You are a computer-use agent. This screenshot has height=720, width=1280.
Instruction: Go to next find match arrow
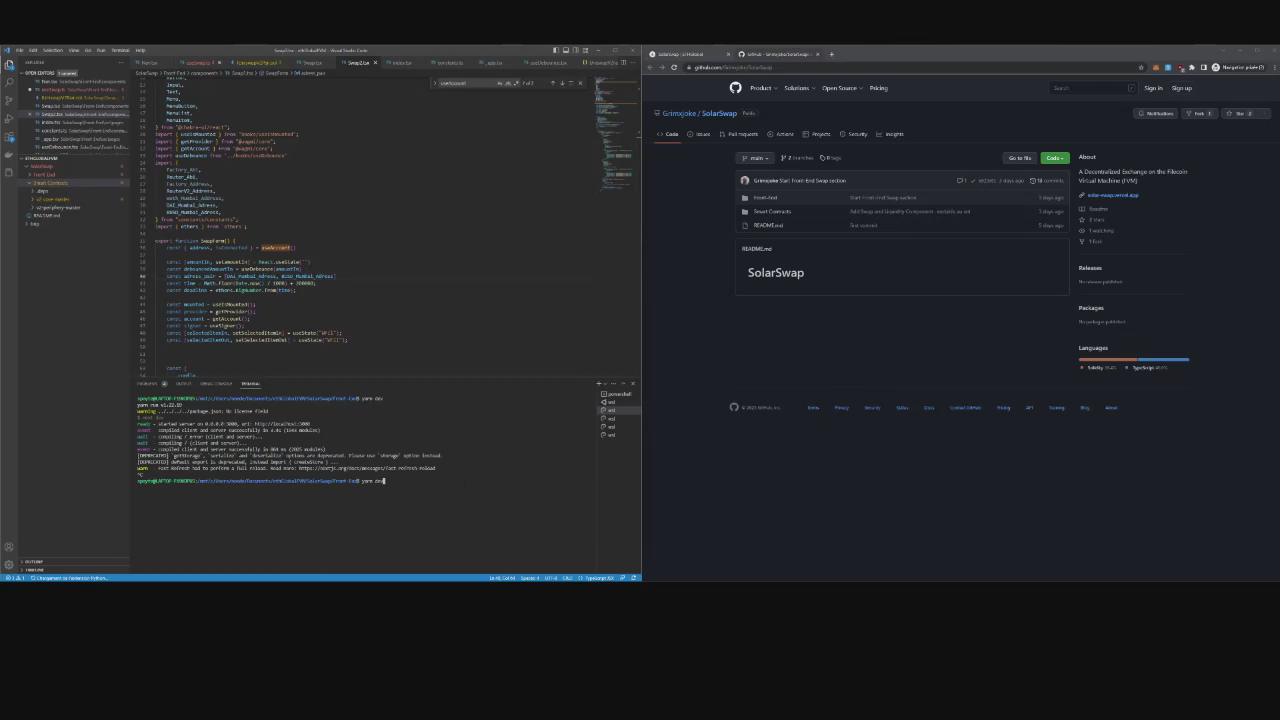tap(562, 83)
